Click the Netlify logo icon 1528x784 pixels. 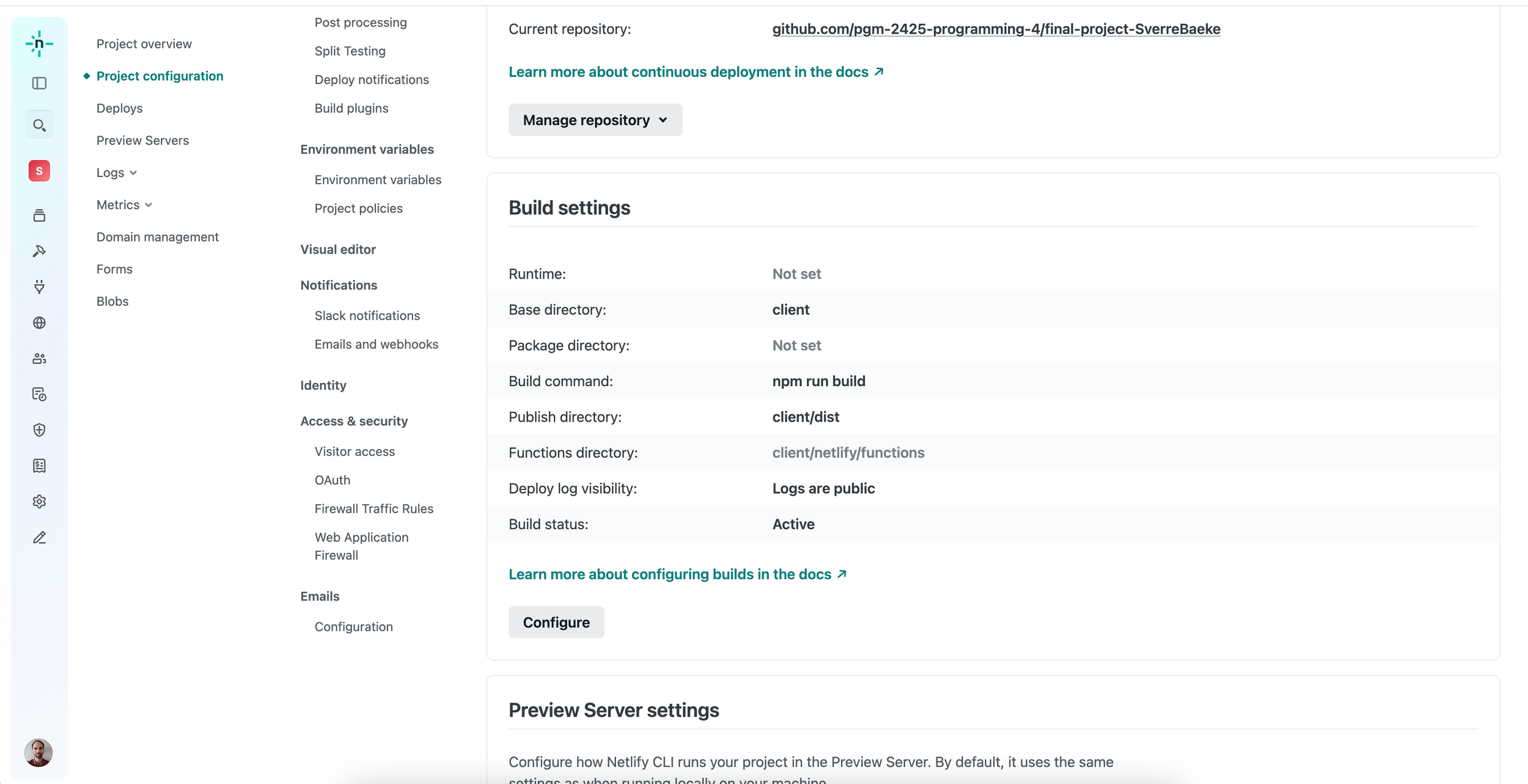(39, 44)
